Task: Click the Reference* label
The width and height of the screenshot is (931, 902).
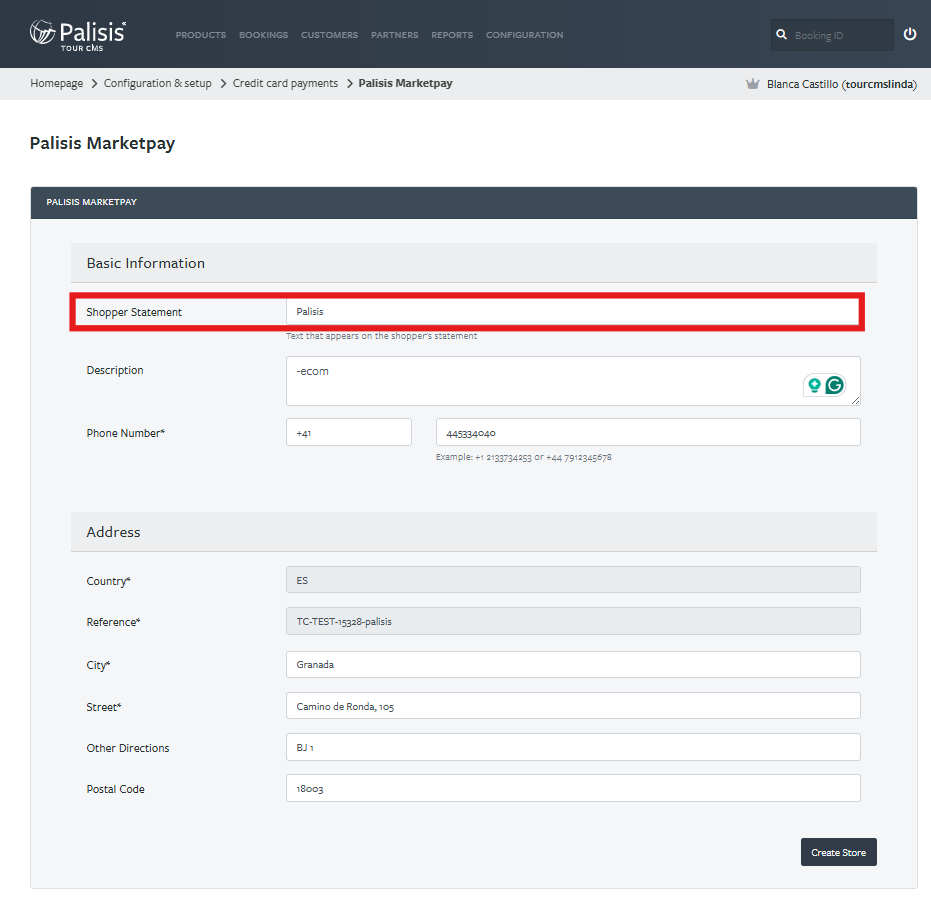Action: [x=113, y=622]
